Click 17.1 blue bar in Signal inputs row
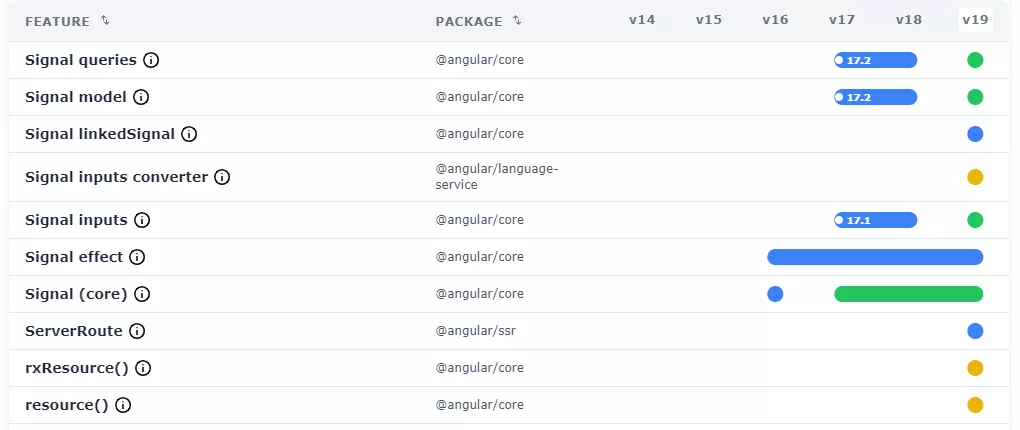The image size is (1020, 430). pyautogui.click(x=876, y=221)
